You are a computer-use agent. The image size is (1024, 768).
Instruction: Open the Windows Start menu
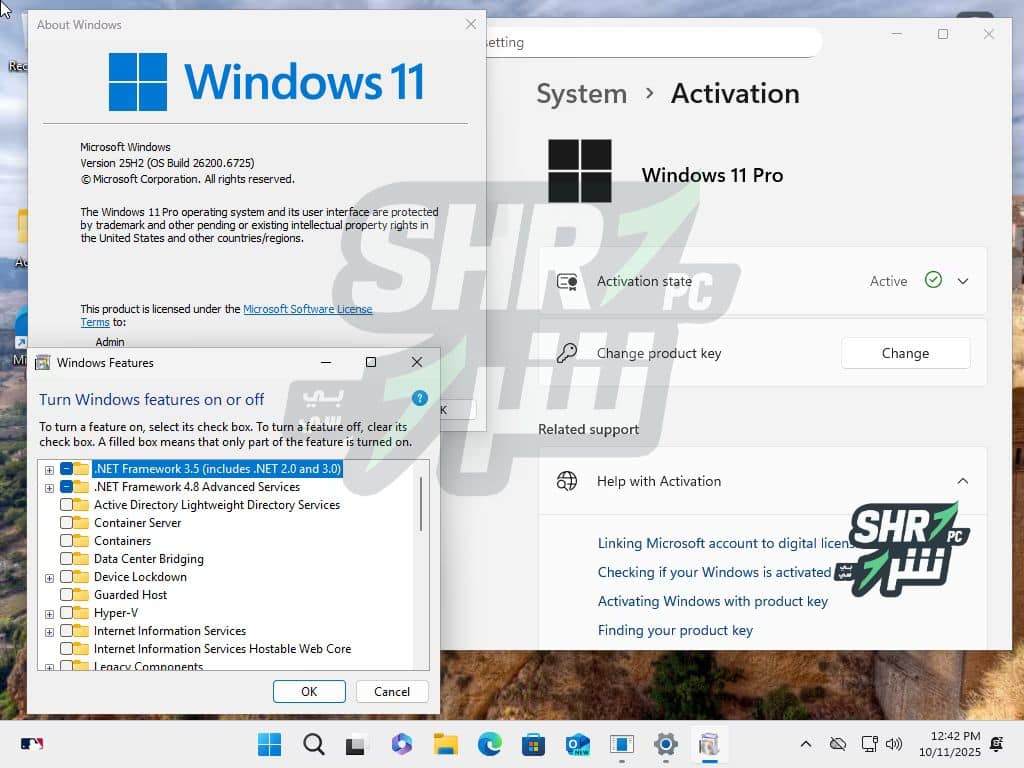(x=269, y=744)
